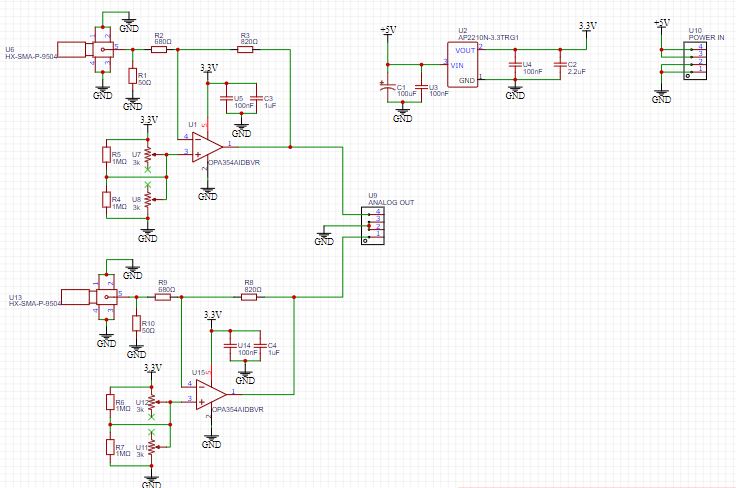Select the R1 50Ω termination resistor
This screenshot has width=736, height=488.
[132, 76]
